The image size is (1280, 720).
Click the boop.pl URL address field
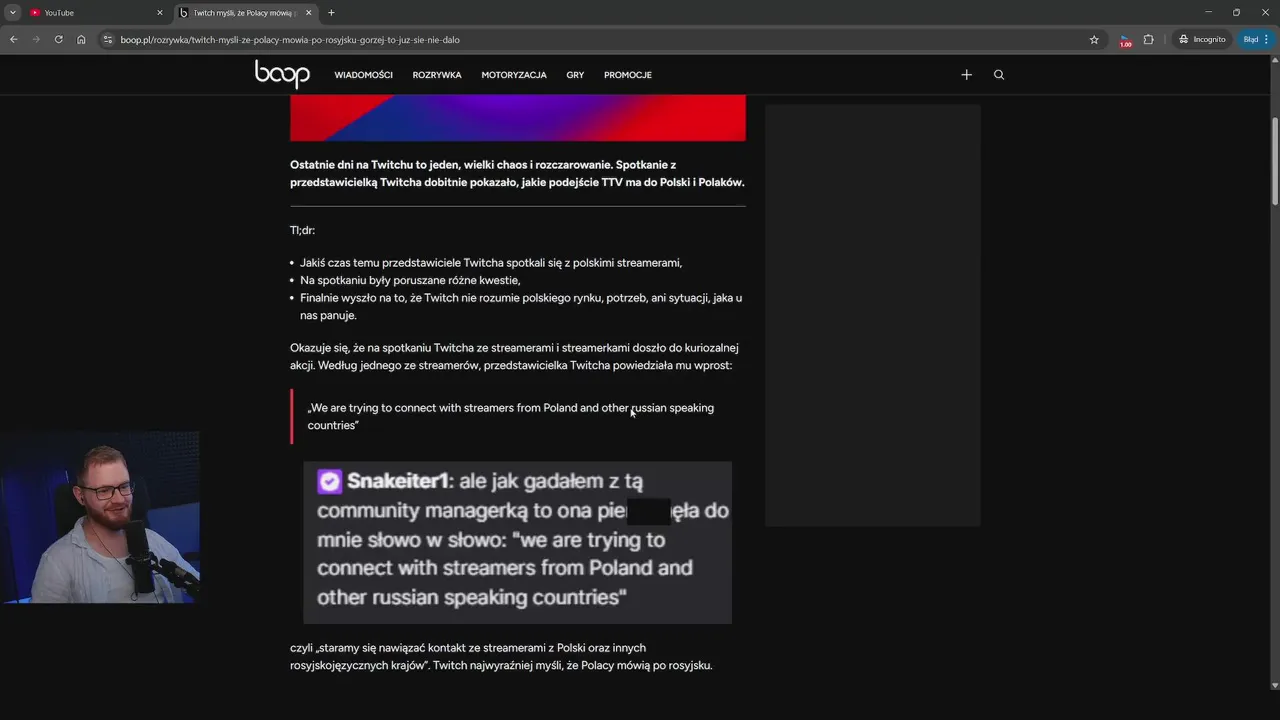click(x=600, y=40)
